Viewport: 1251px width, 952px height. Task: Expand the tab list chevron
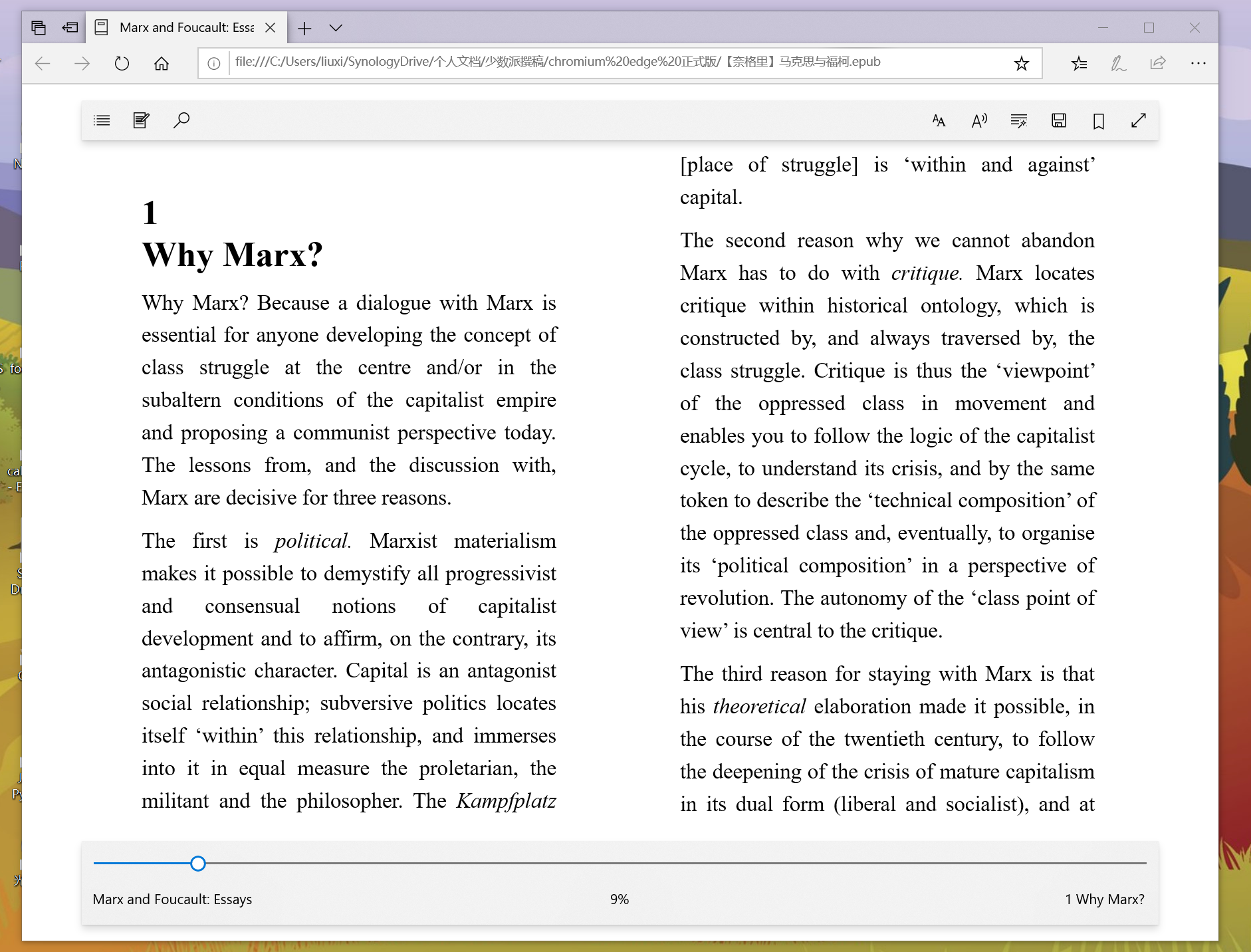point(336,28)
